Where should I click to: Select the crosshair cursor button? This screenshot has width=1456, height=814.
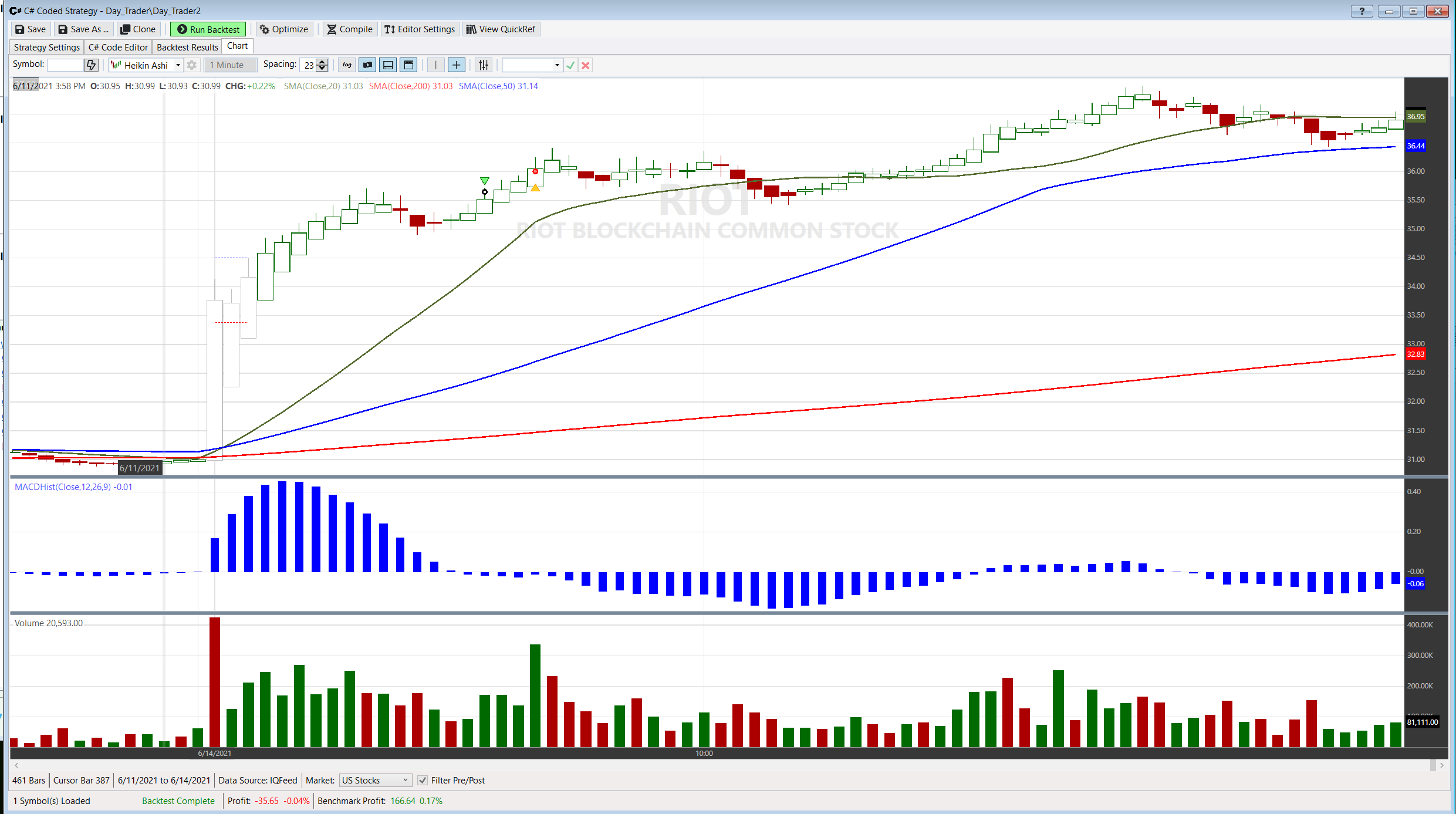point(456,65)
